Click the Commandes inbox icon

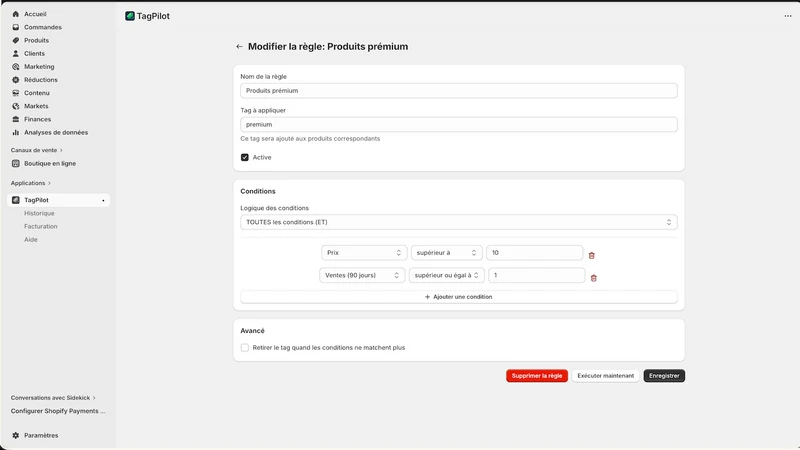pyautogui.click(x=16, y=27)
